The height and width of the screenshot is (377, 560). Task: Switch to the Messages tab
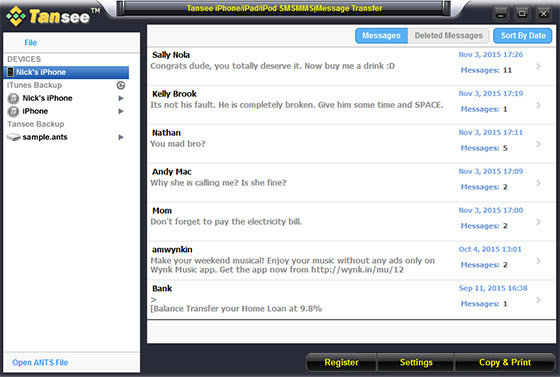tap(381, 36)
